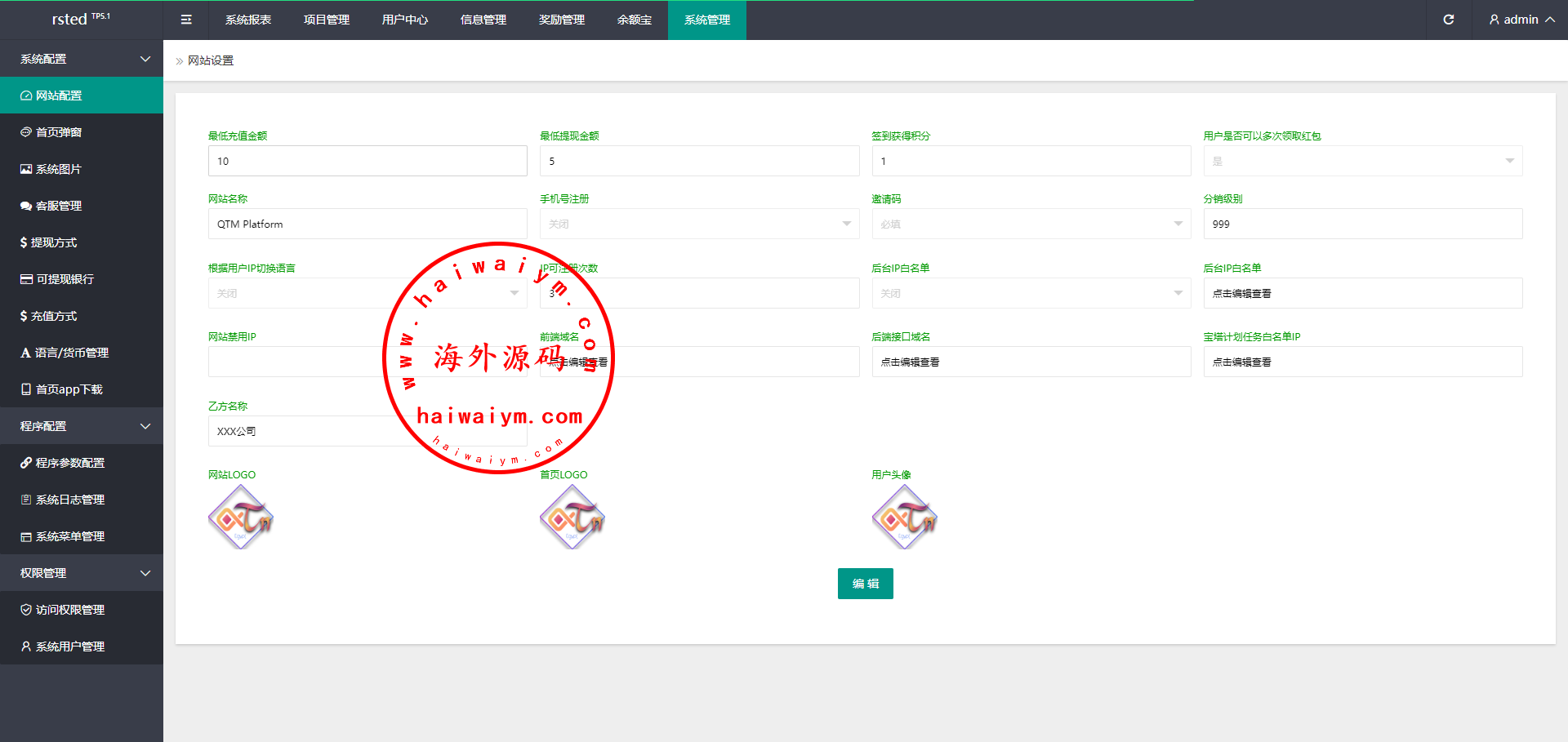Open 首页app下载 sidebar item
1568x742 pixels.
tap(69, 389)
